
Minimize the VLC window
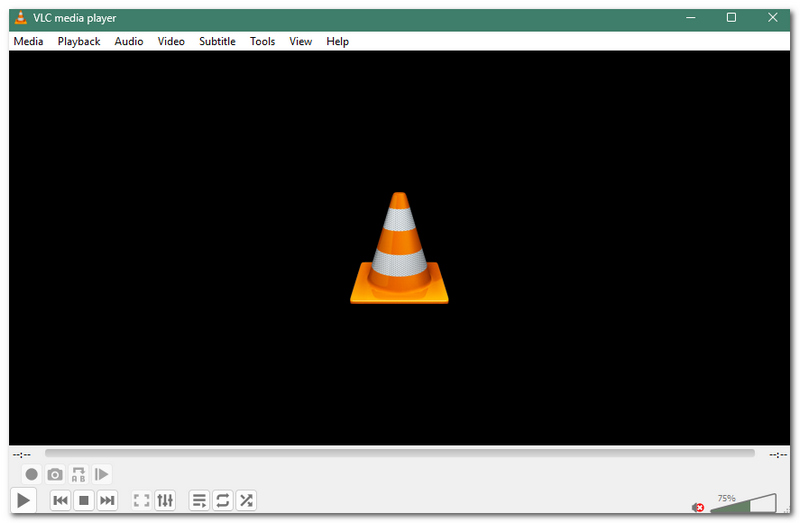point(691,17)
